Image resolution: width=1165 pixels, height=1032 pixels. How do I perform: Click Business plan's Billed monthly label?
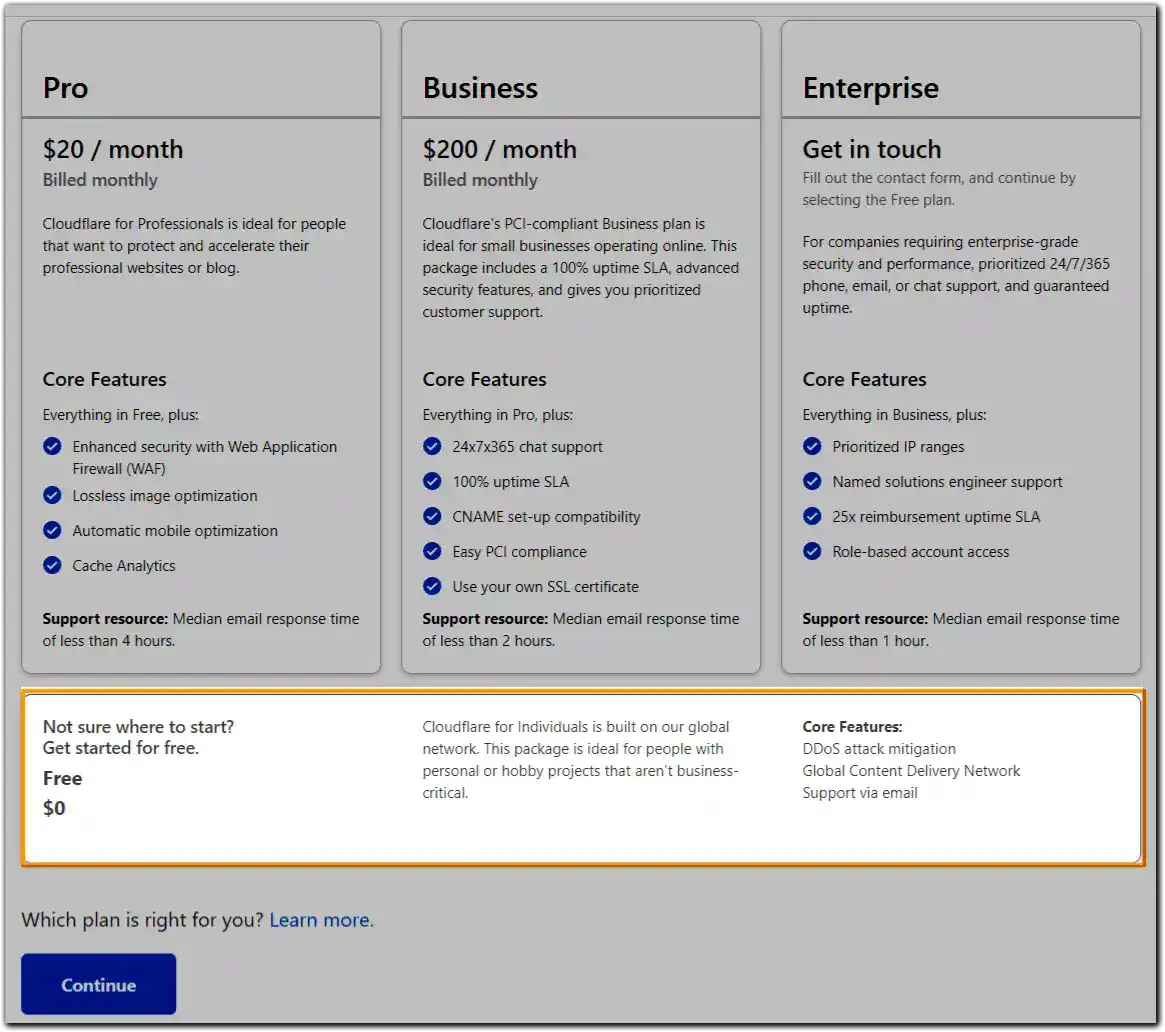click(x=480, y=180)
